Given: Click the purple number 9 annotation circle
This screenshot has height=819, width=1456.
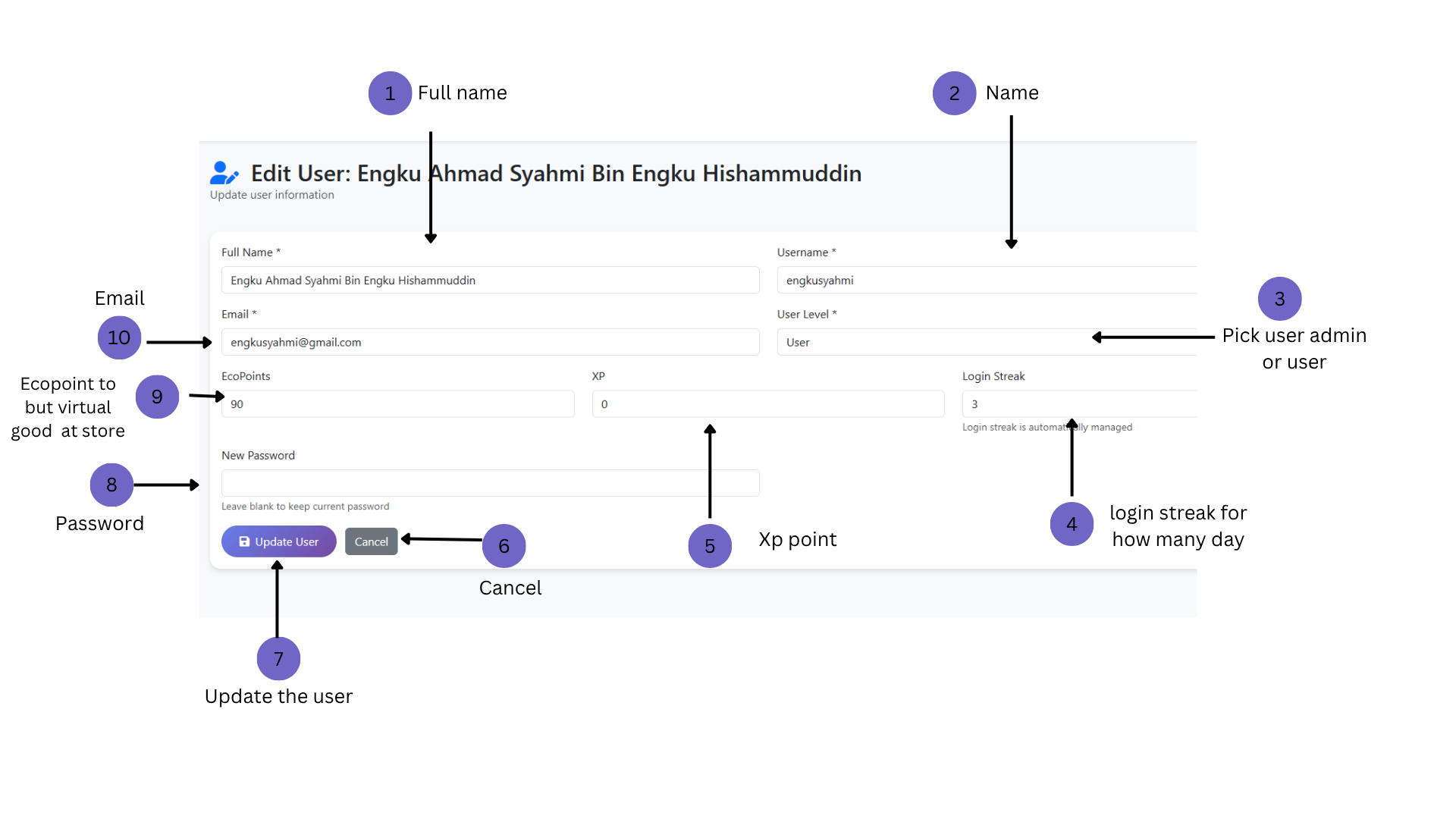Looking at the screenshot, I should (x=157, y=397).
